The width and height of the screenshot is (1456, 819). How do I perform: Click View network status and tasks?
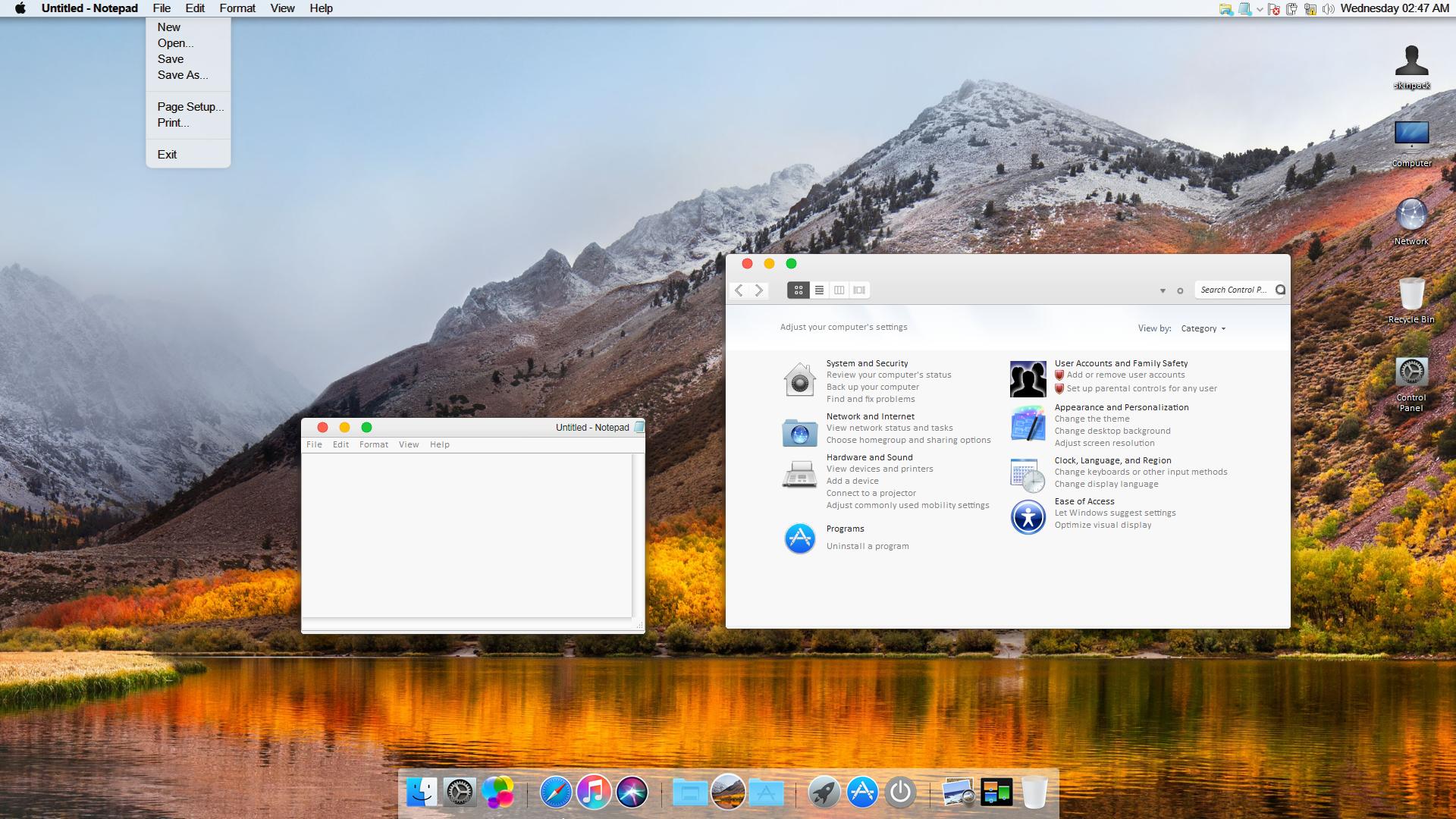(889, 427)
